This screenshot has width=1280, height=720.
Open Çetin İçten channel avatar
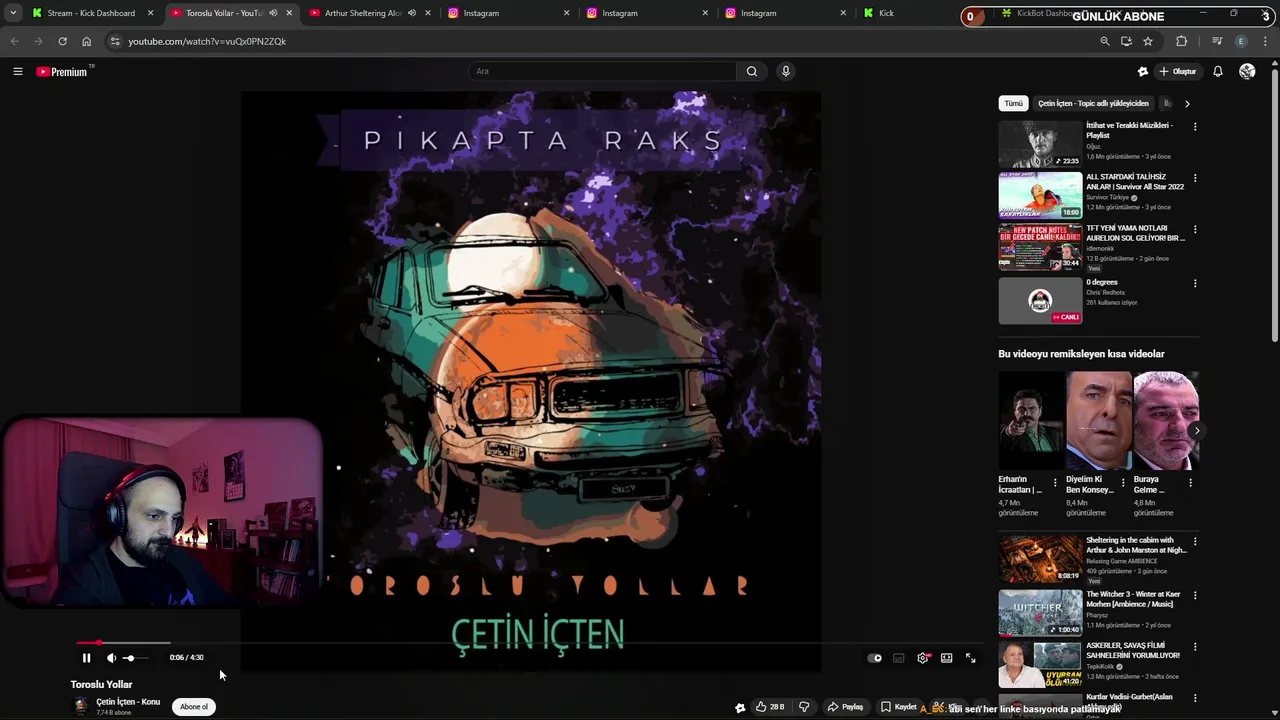pyautogui.click(x=80, y=706)
